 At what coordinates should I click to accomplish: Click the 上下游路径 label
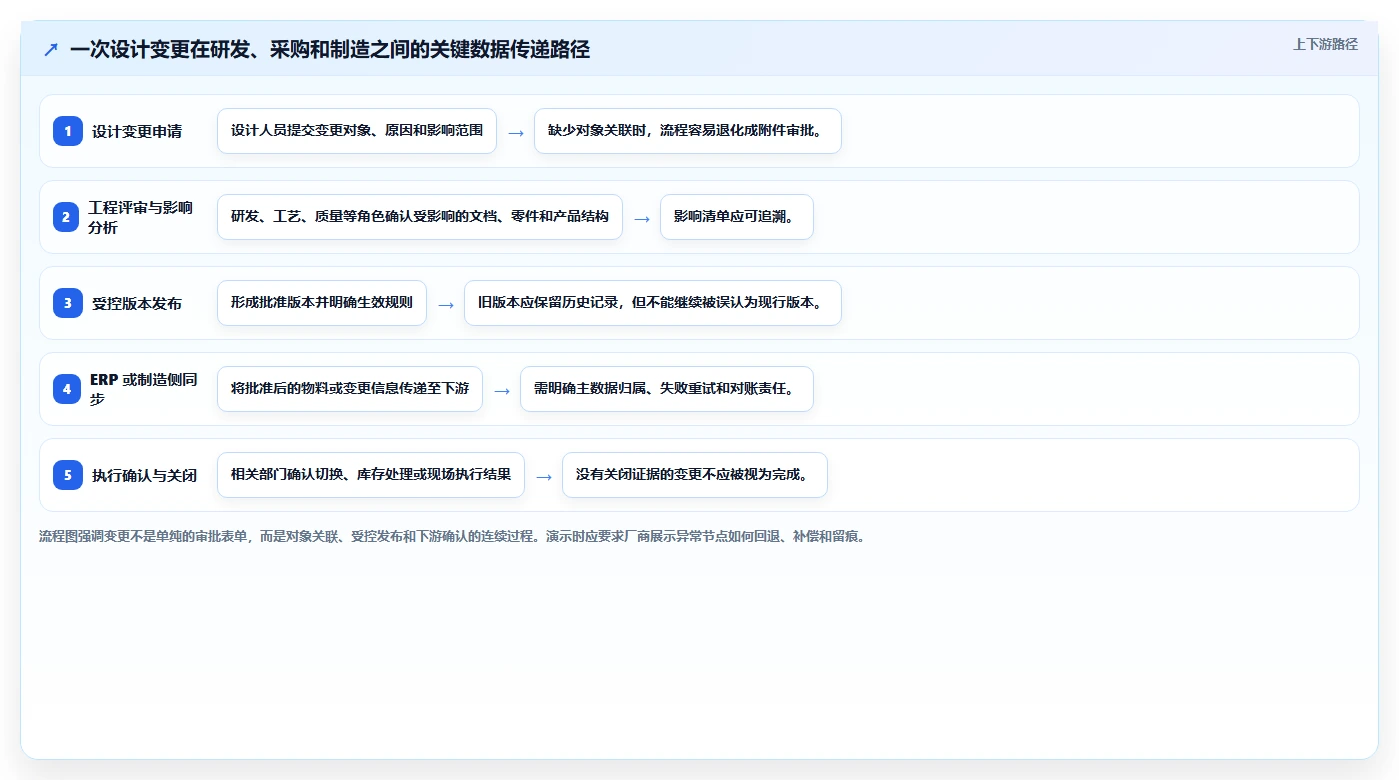(x=1325, y=44)
